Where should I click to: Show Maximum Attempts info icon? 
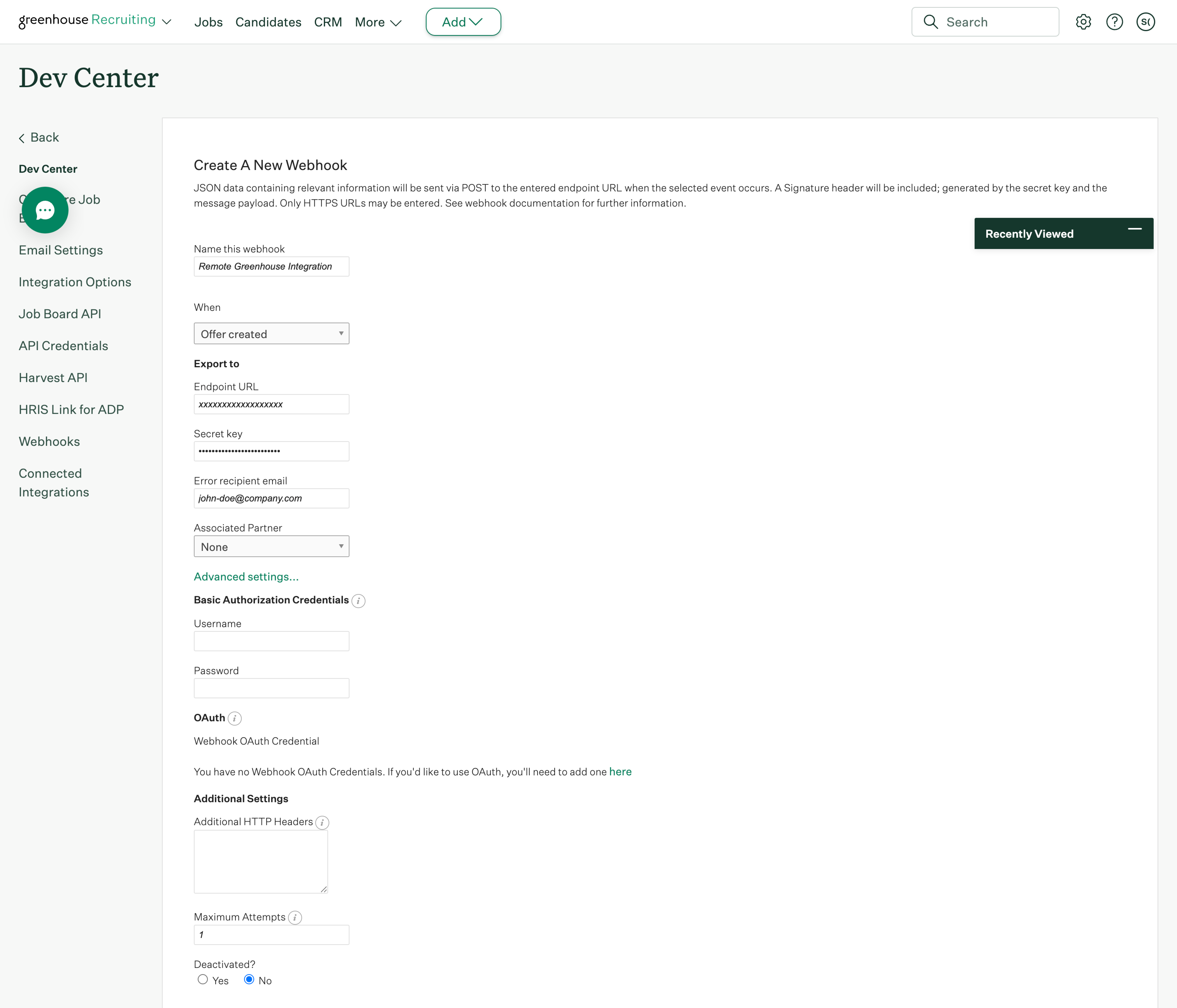coord(295,918)
